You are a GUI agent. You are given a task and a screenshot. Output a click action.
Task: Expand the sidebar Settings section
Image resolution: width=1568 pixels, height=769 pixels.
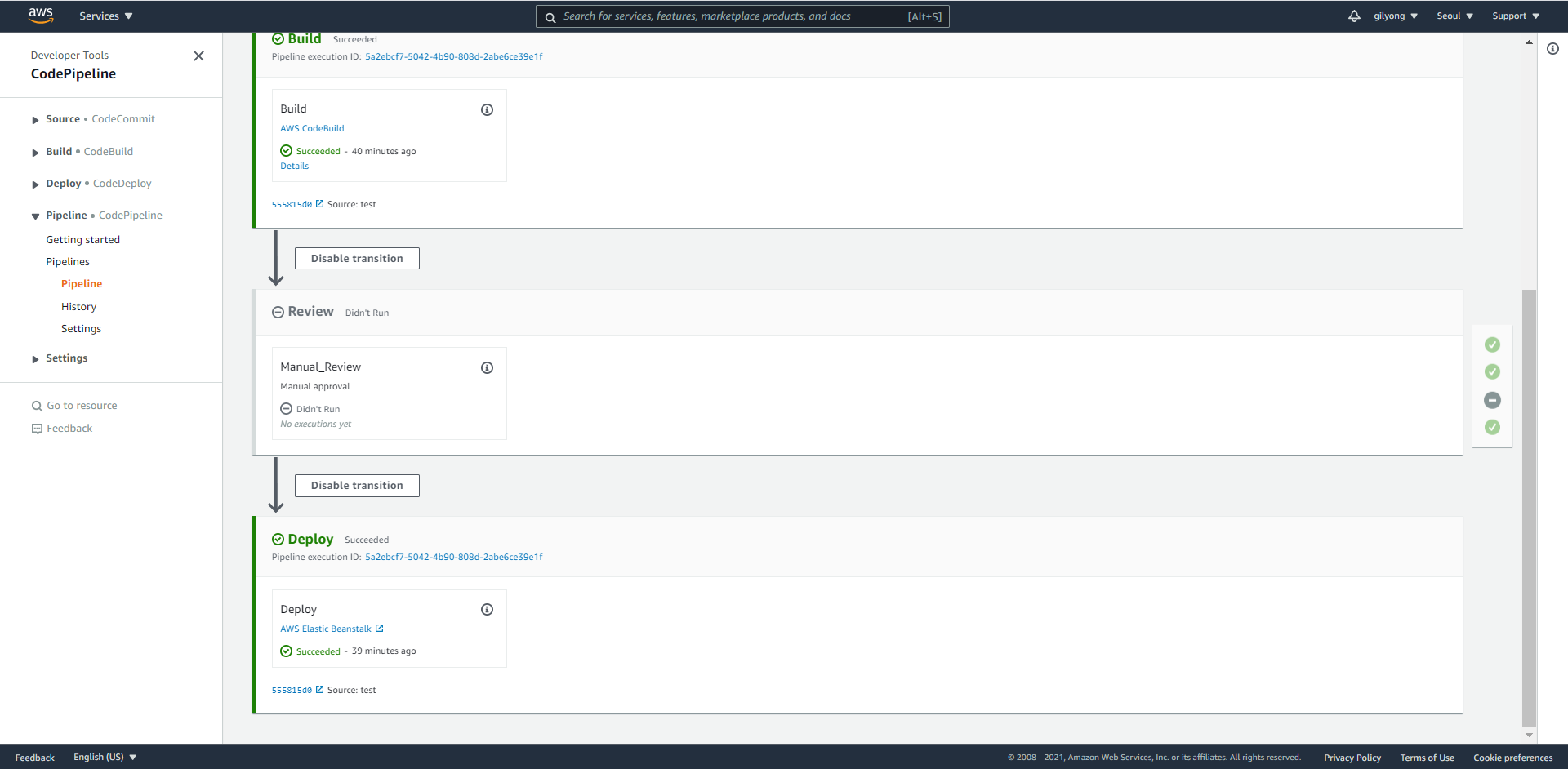pyautogui.click(x=35, y=359)
